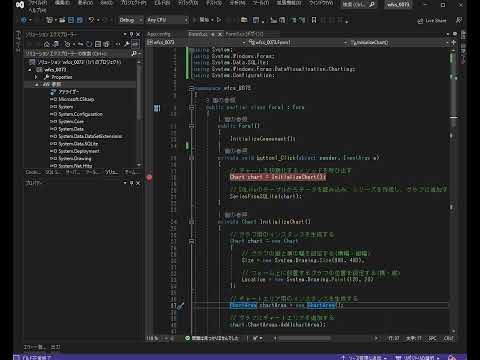Click the Save All toolbar icon
The height and width of the screenshot is (360, 480).
pos(79,20)
